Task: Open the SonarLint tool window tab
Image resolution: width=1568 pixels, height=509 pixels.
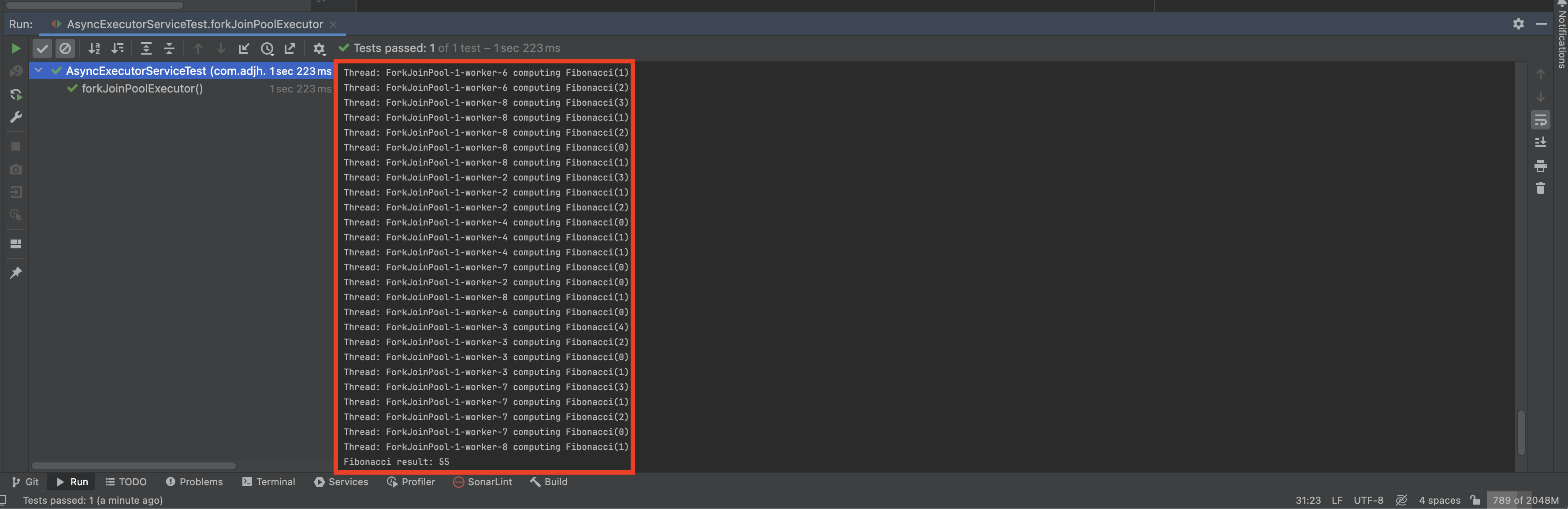Action: [482, 482]
